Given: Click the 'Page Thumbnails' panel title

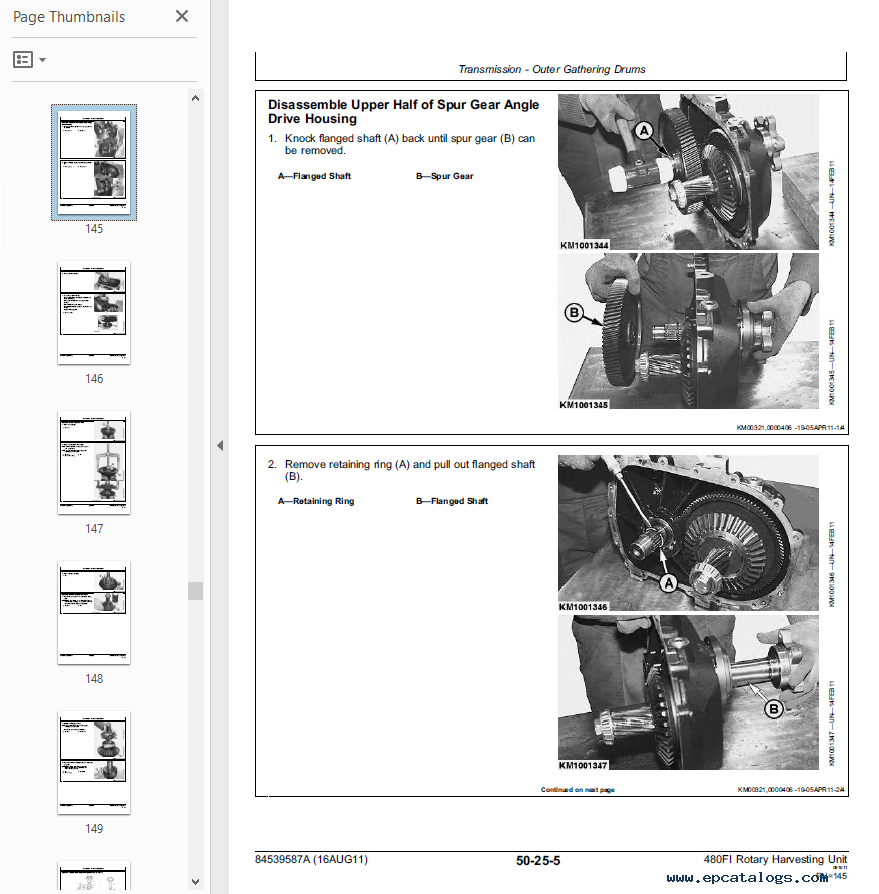Looking at the screenshot, I should (69, 17).
